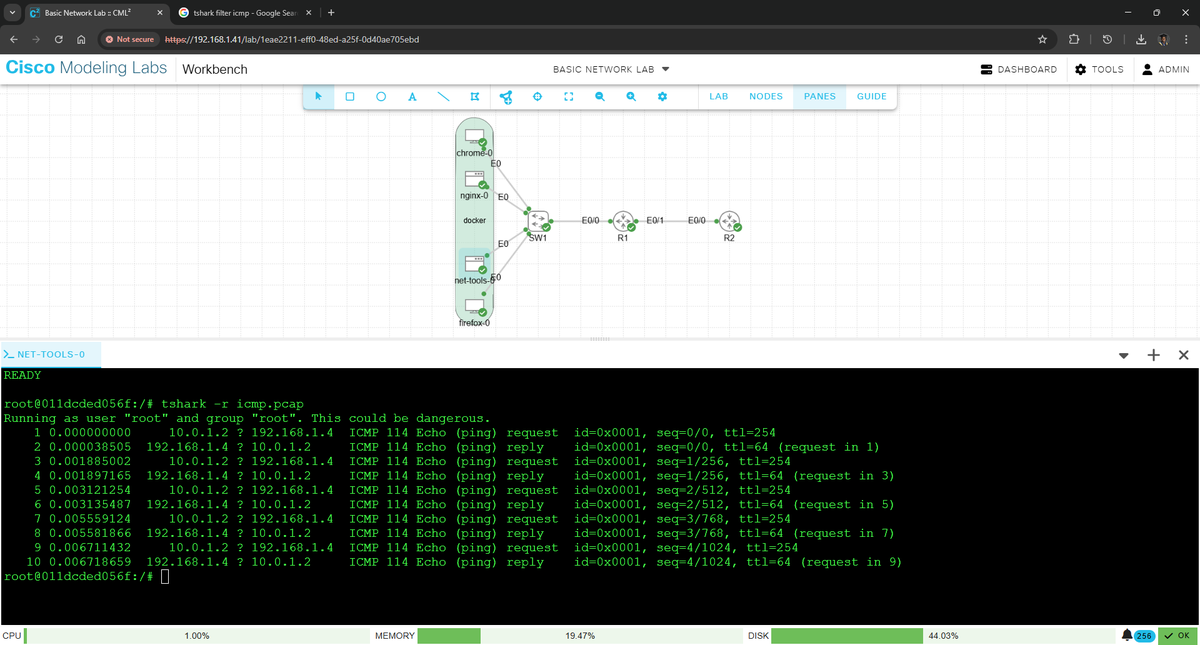Open a new browser tab
Viewport: 1200px width, 645px height.
click(331, 12)
